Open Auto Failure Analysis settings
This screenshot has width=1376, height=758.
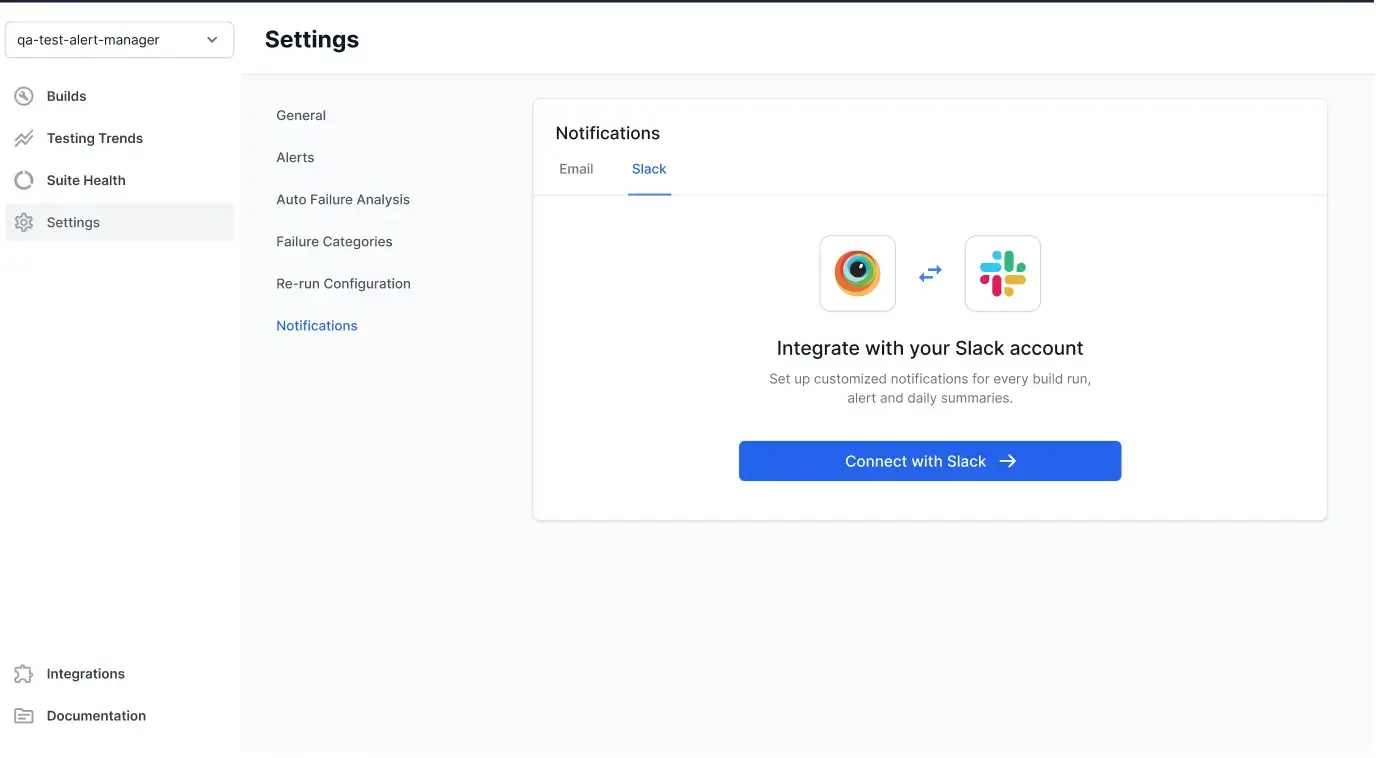point(343,199)
